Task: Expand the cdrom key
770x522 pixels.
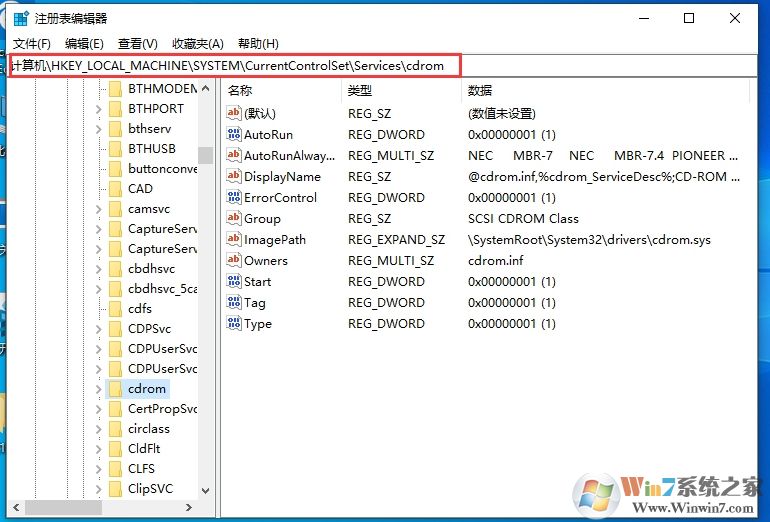Action: (x=98, y=389)
